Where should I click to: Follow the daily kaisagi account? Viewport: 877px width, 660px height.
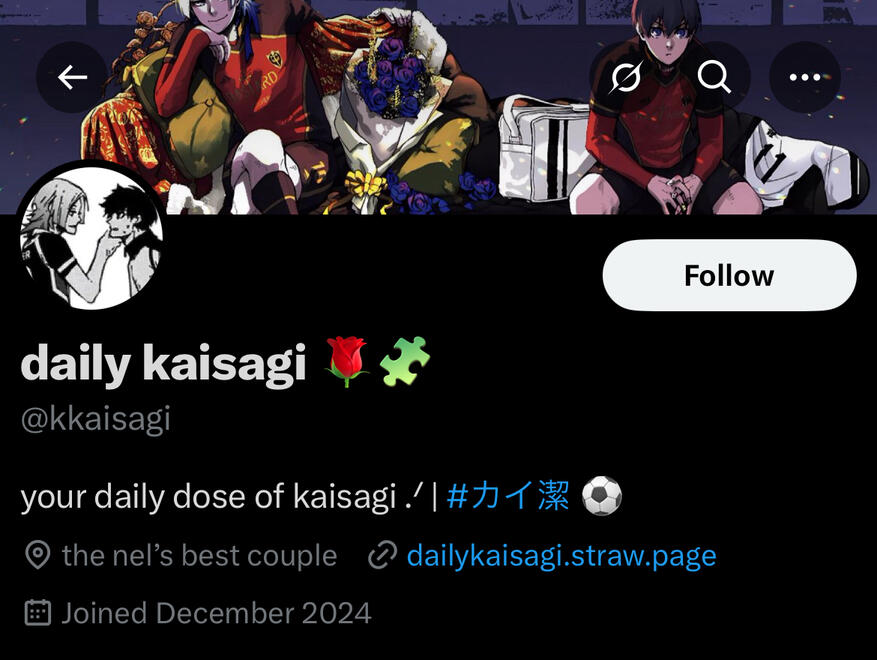[x=729, y=275]
